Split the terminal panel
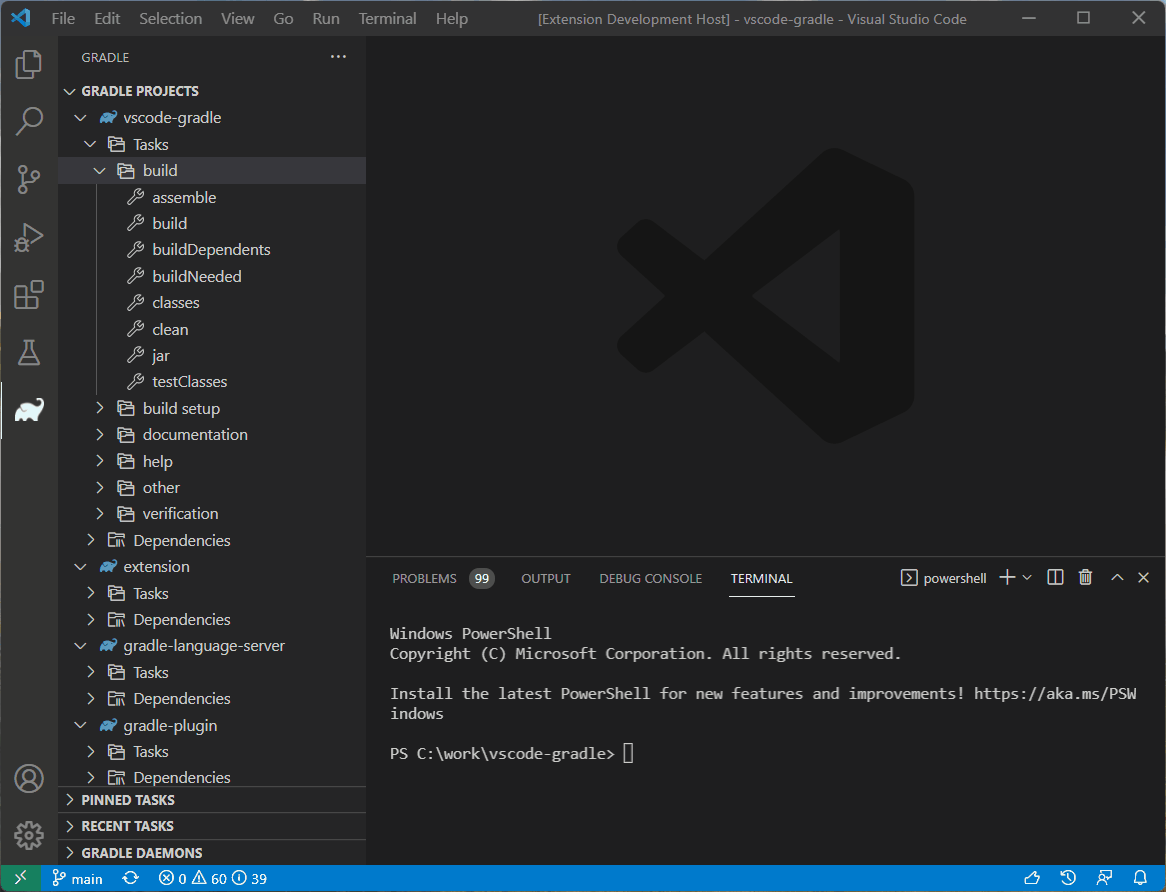This screenshot has height=892, width=1166. 1055,577
